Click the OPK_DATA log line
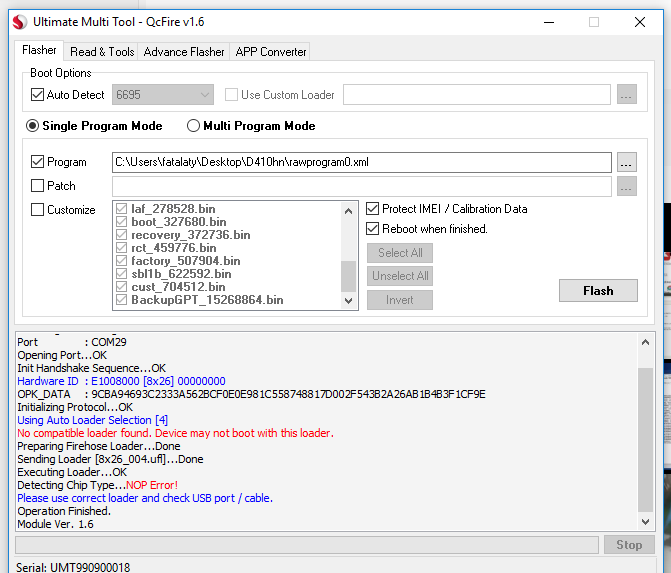This screenshot has height=573, width=671. click(252, 394)
